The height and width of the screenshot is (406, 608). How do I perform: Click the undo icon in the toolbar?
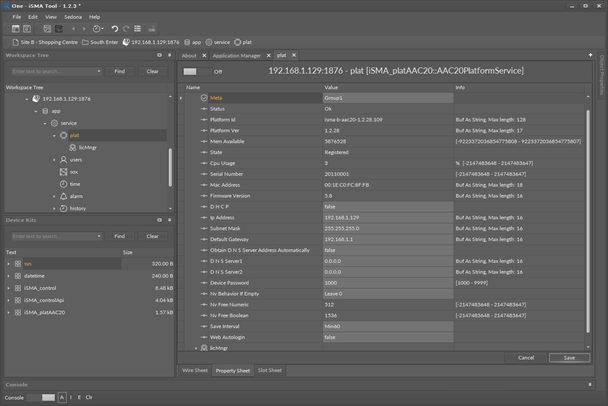click(x=113, y=29)
